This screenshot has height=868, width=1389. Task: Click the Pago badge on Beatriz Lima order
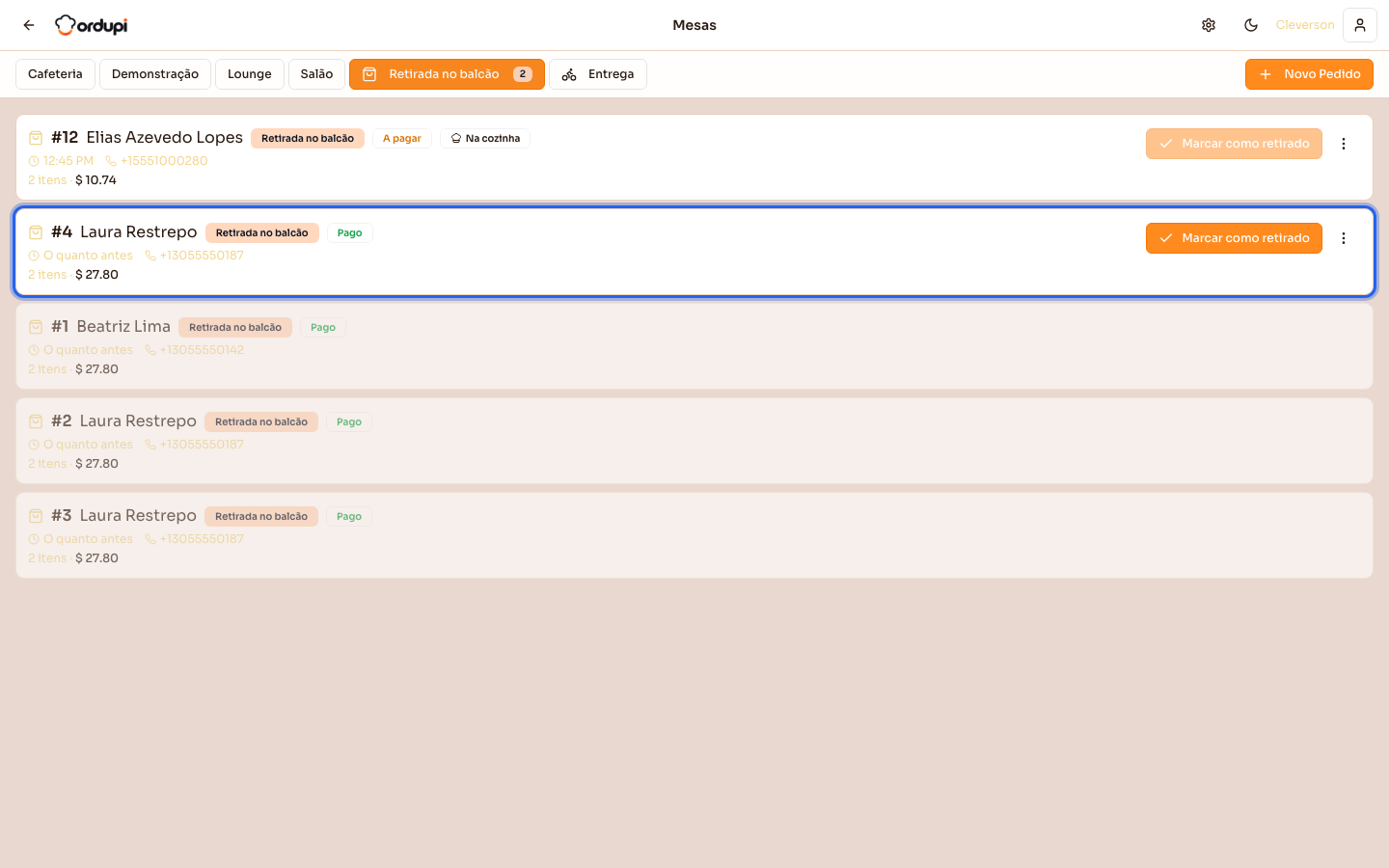click(323, 327)
